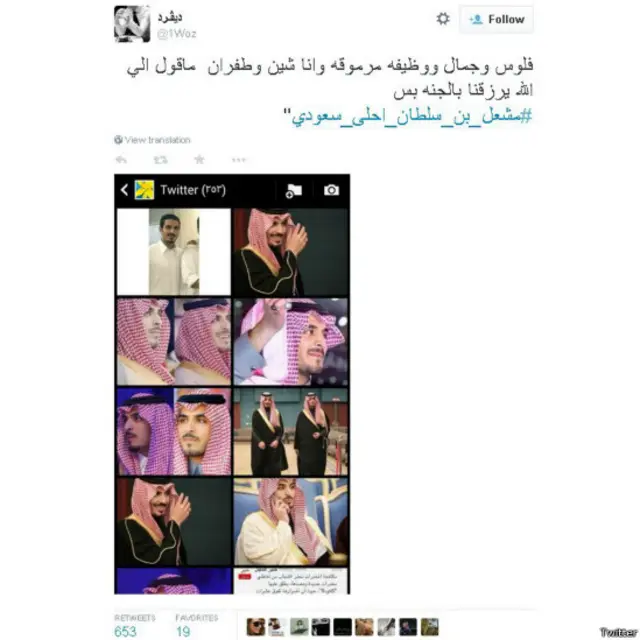
Task: Open the gear settings menu
Action: point(443,19)
